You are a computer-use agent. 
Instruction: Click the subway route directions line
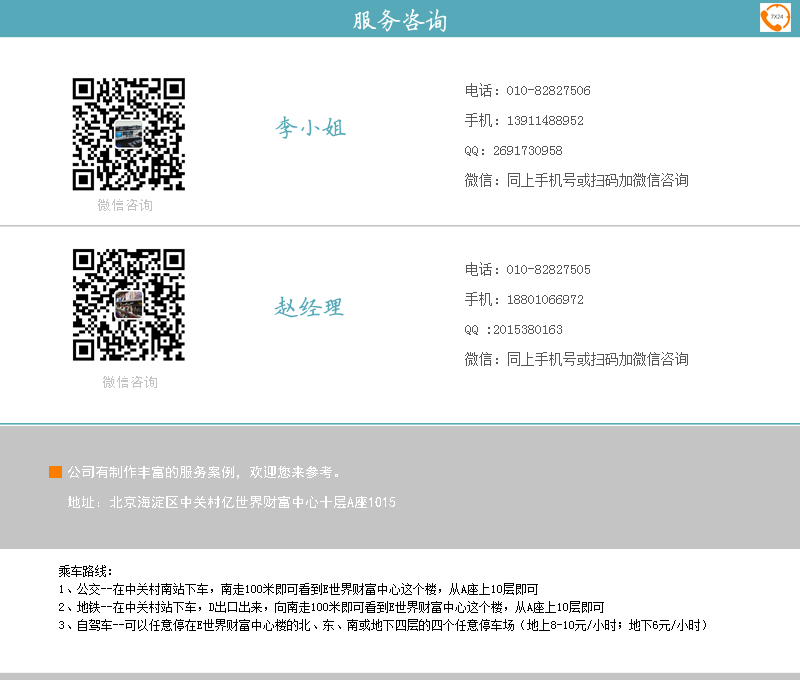(x=331, y=607)
